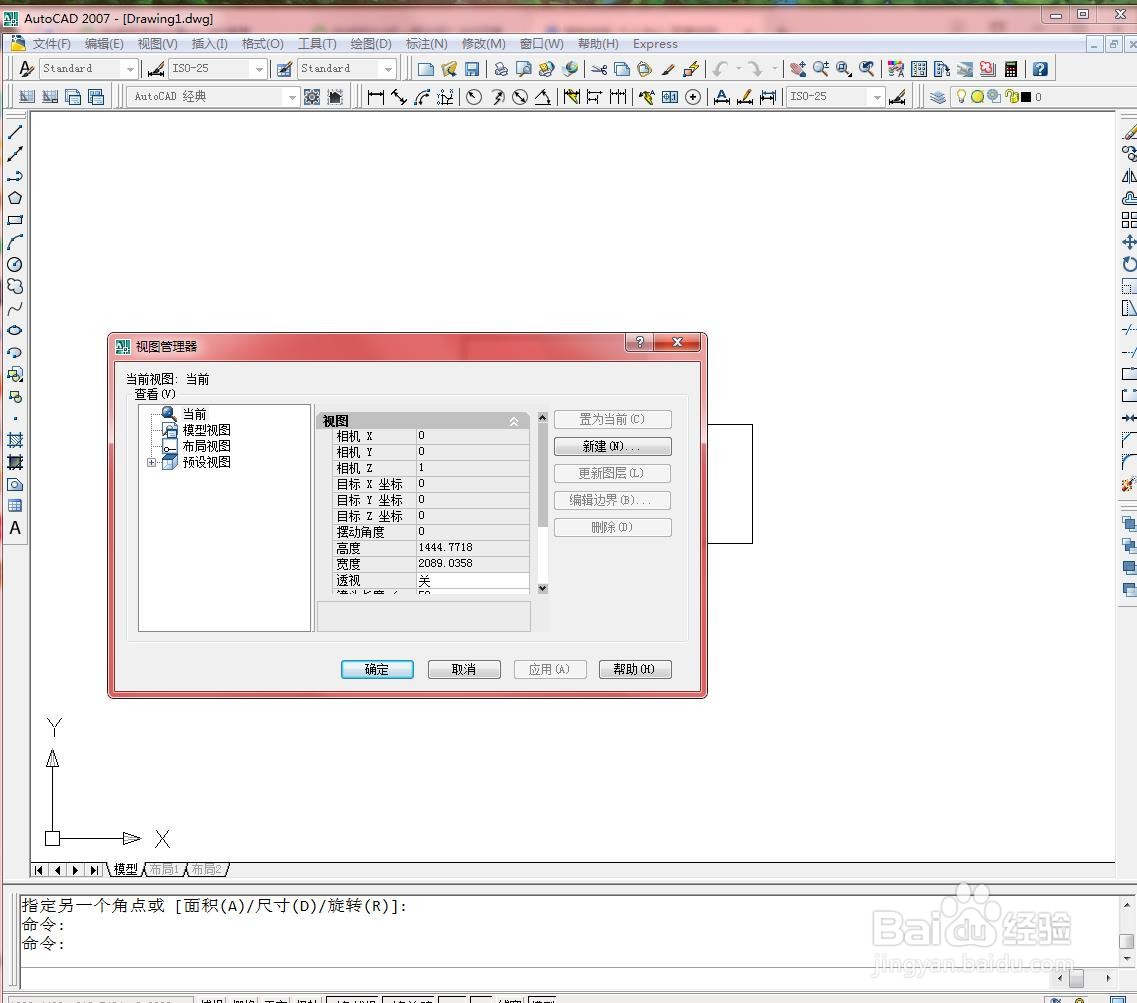Select the Radius dimension tool

click(x=474, y=96)
